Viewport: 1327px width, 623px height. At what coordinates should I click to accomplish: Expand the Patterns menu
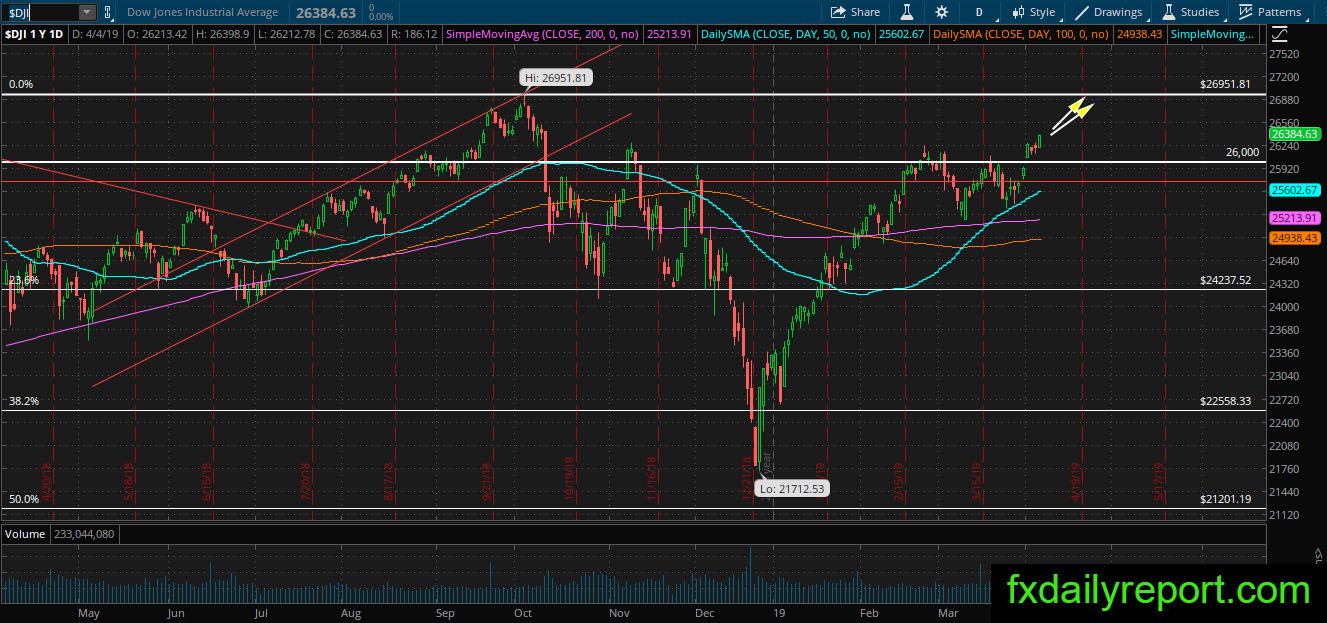(x=1270, y=12)
